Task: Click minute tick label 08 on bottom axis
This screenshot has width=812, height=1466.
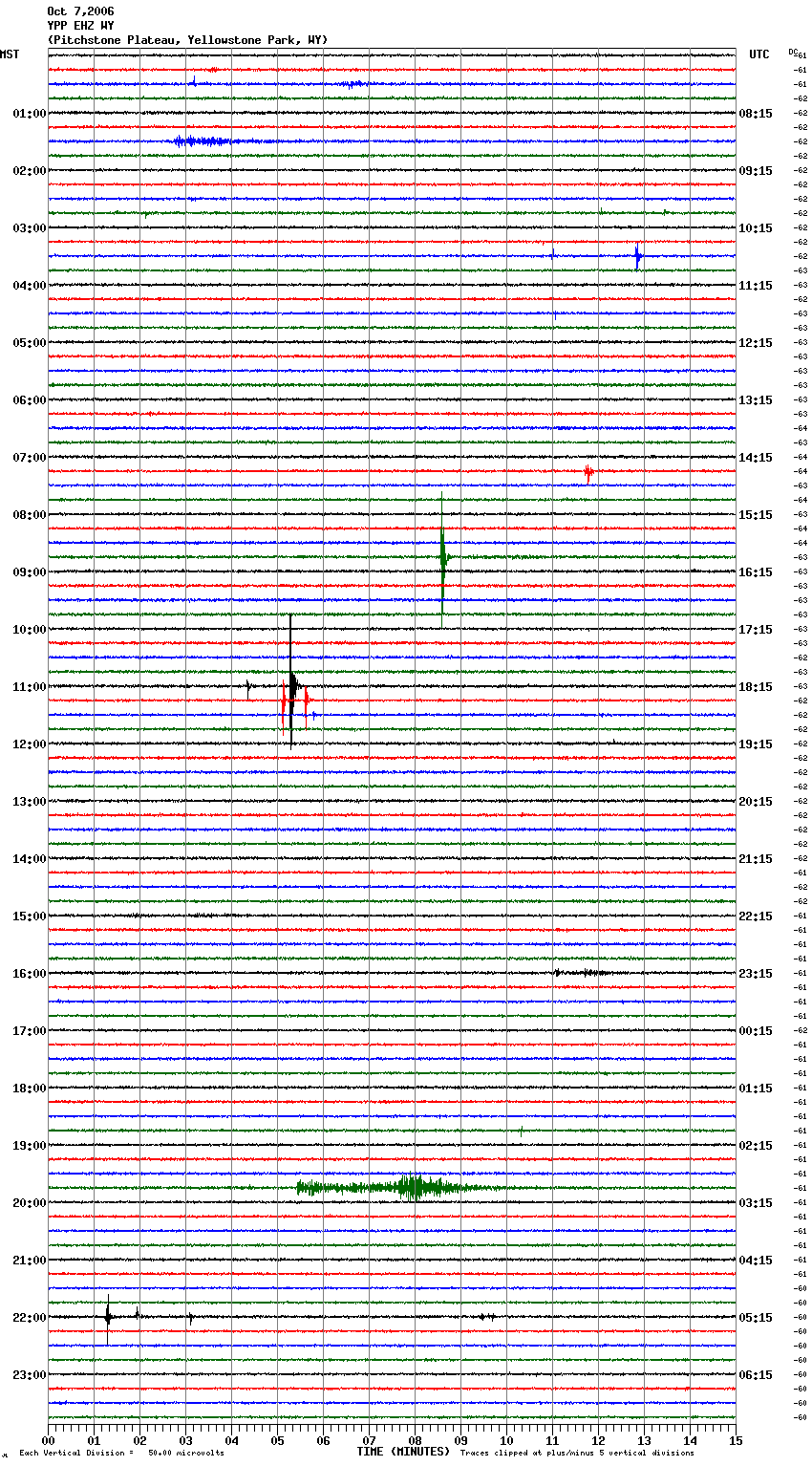Action: pos(415,1440)
